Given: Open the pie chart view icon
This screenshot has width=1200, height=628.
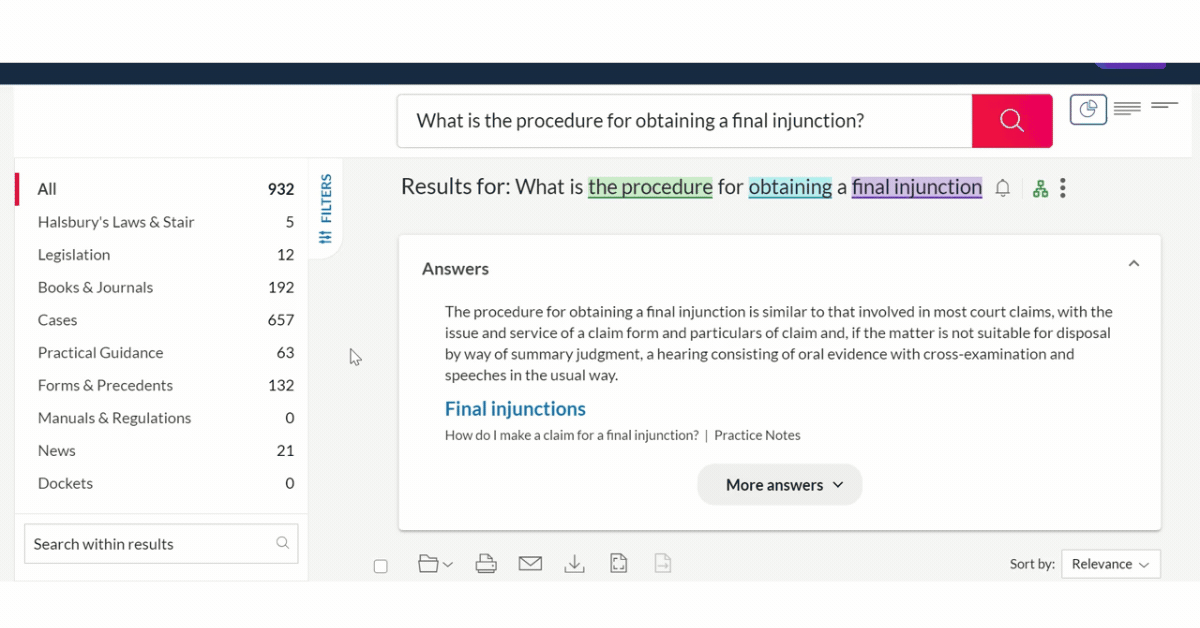Looking at the screenshot, I should [x=1088, y=109].
